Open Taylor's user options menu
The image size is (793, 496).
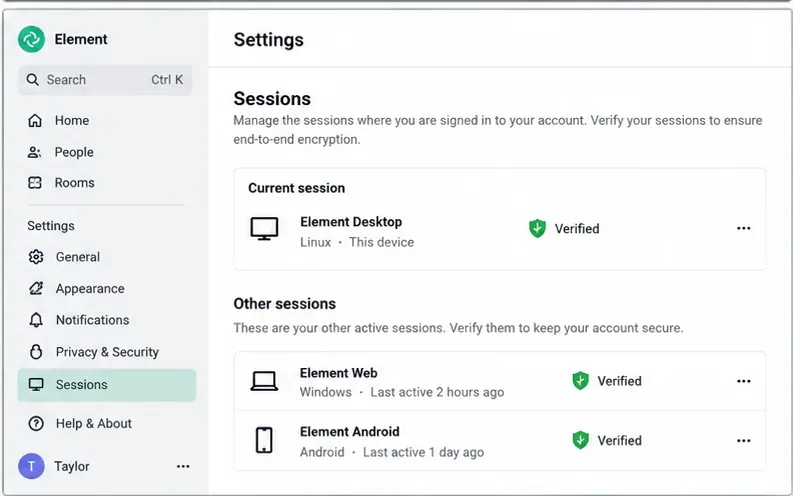pos(183,466)
